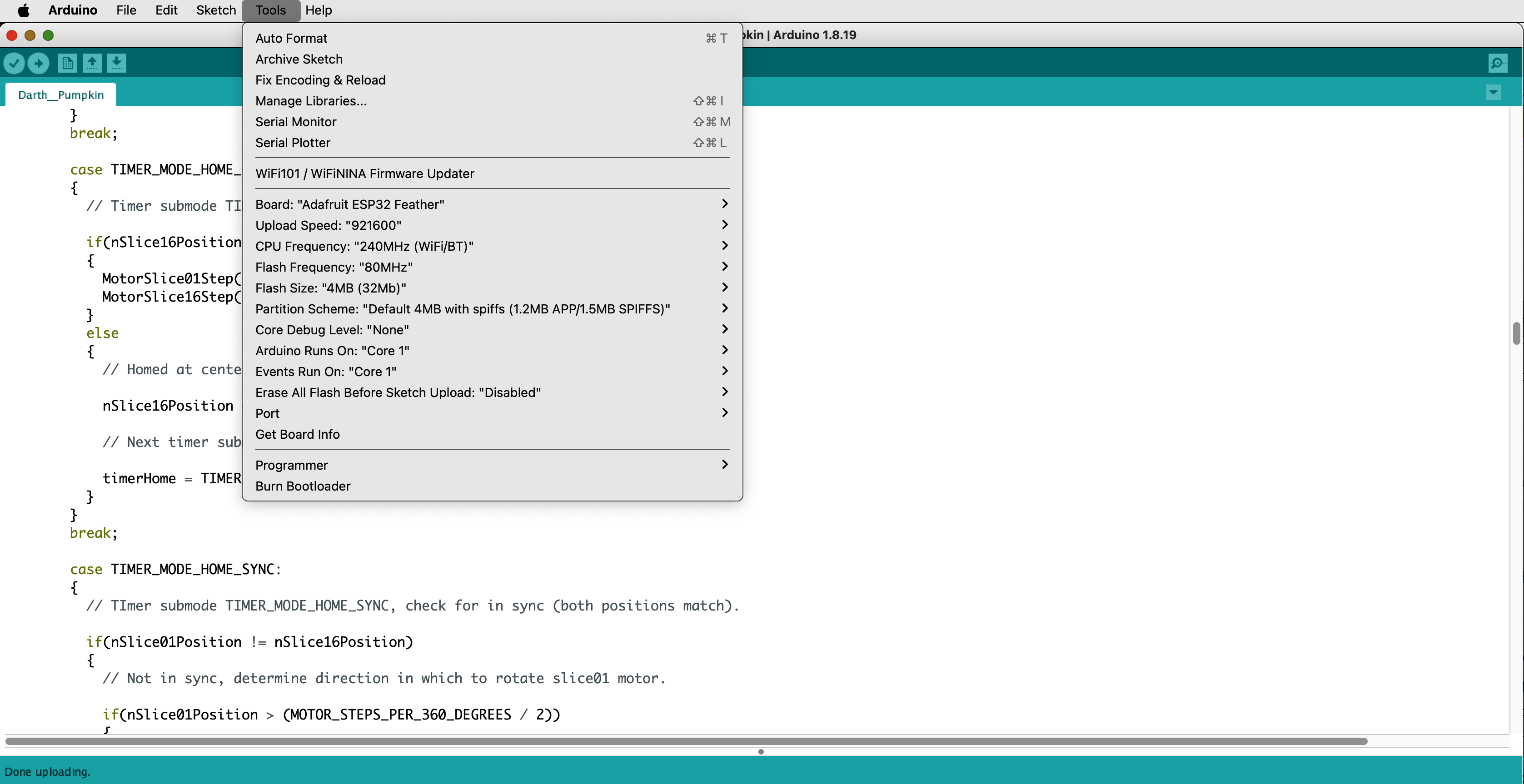Open the Apple menu

point(24,10)
